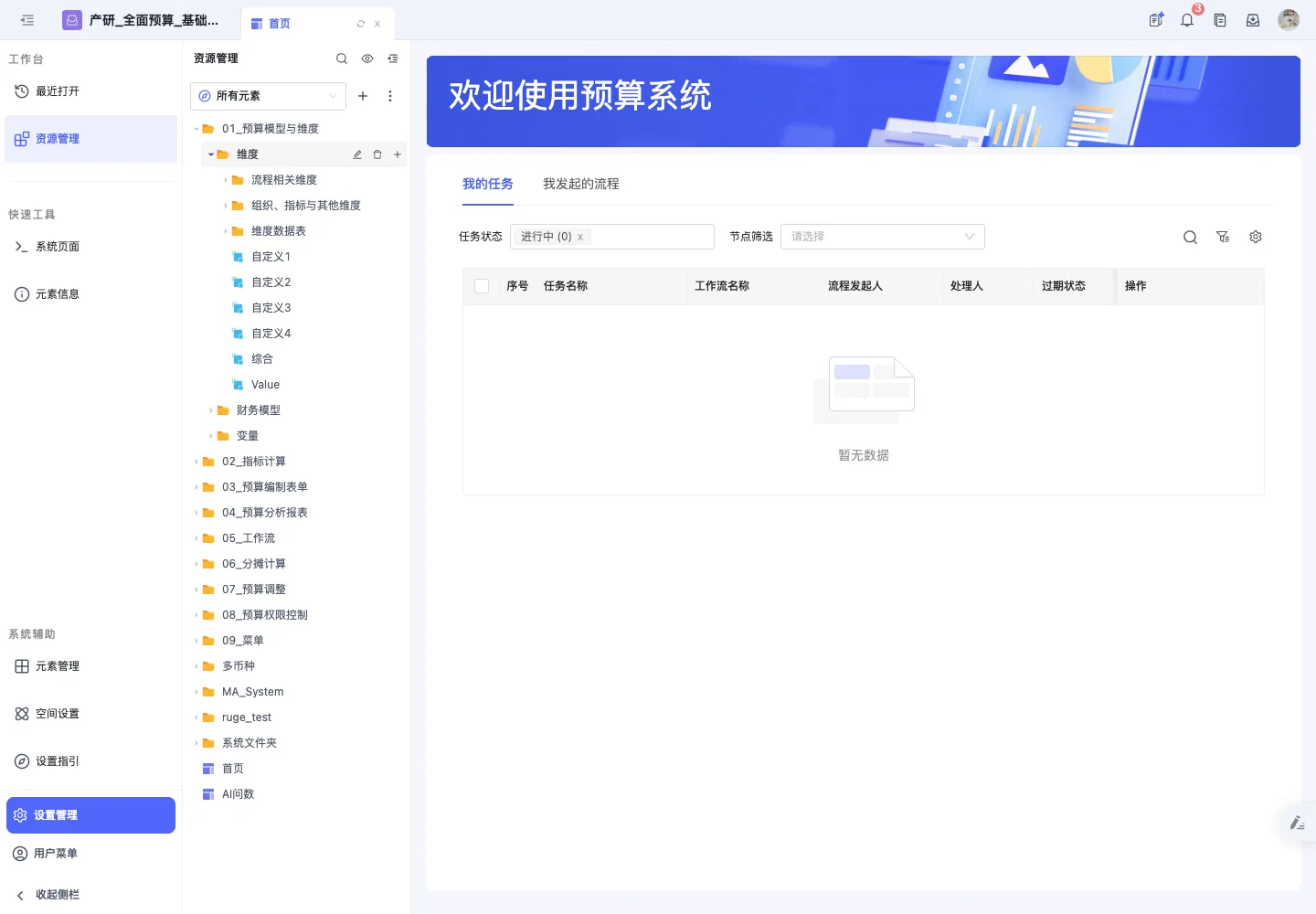Close the 首页 tab
The image size is (1316, 914).
377,24
